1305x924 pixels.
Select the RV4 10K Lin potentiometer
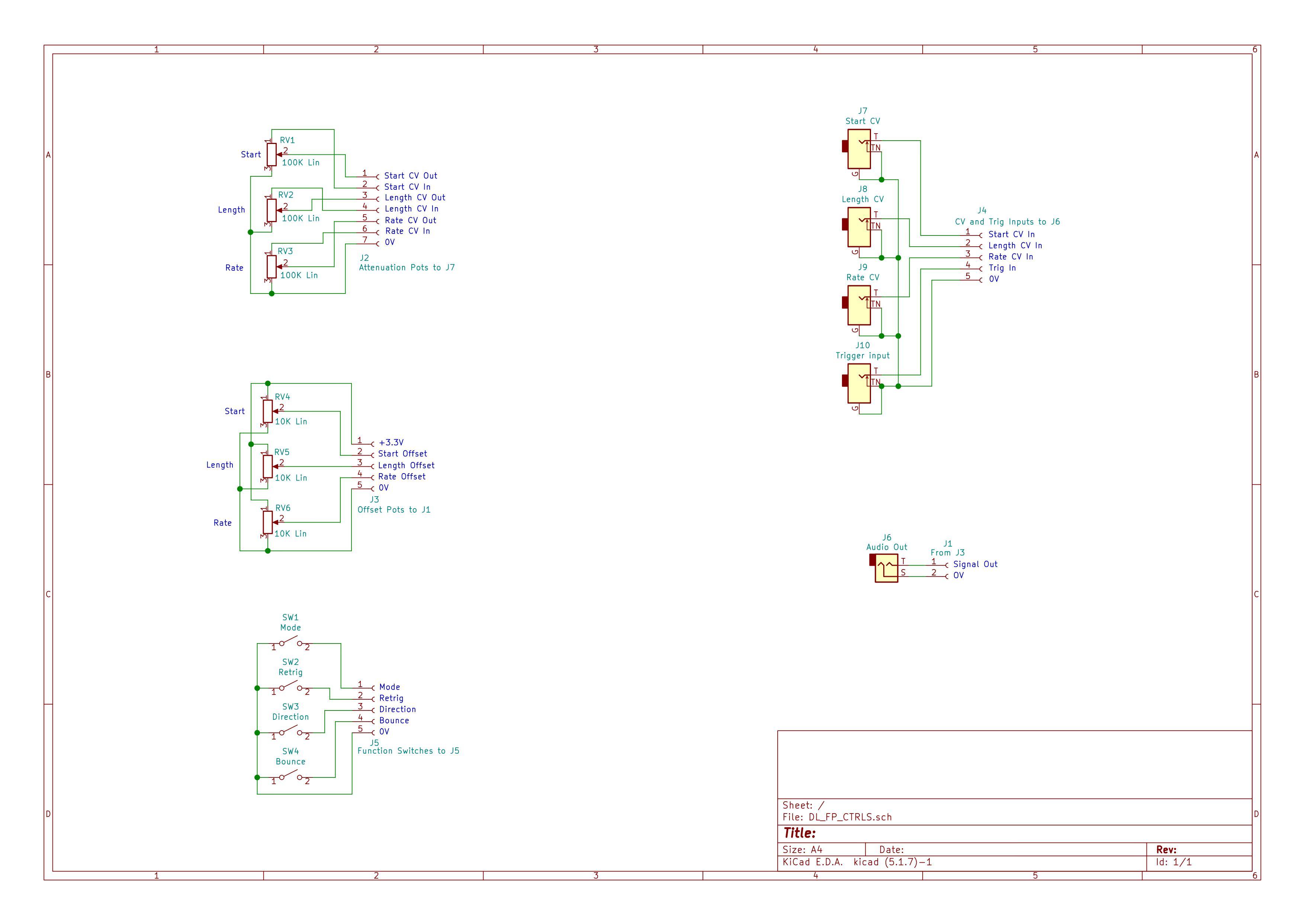tap(267, 411)
